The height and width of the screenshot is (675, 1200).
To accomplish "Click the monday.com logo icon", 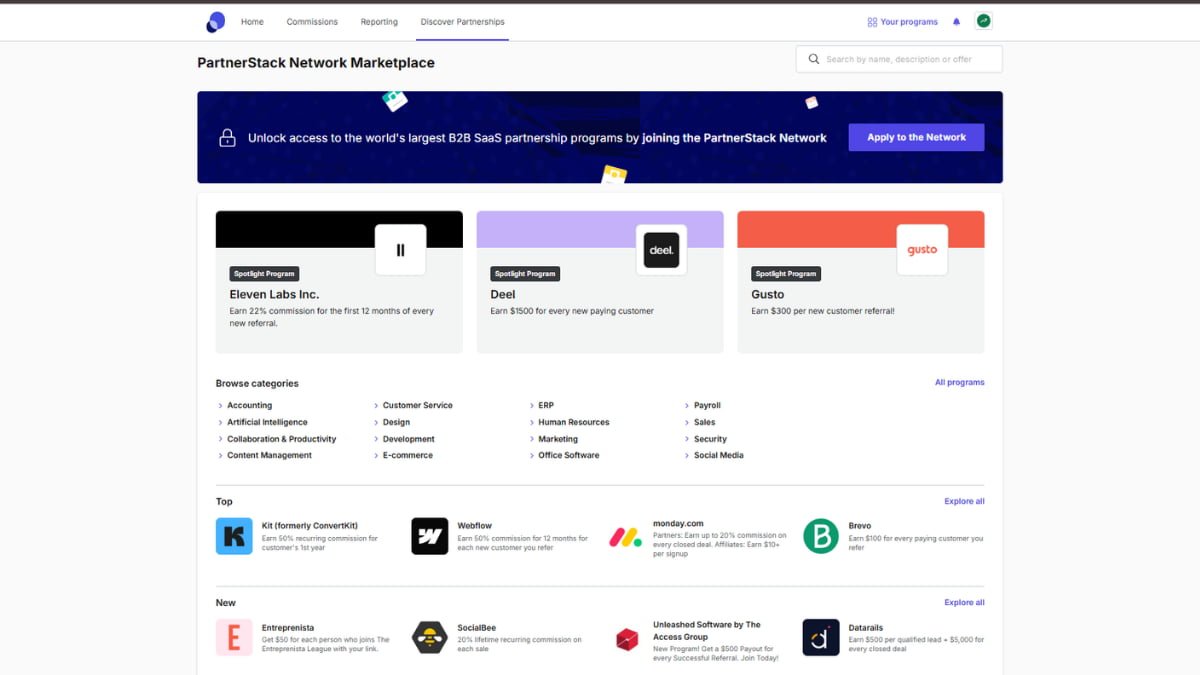I will pos(626,536).
